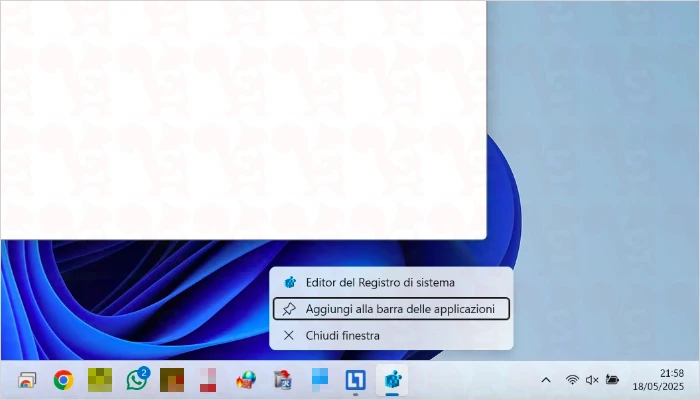Choose 'Chiudi finestra' from the jump list
The width and height of the screenshot is (700, 400).
342,336
